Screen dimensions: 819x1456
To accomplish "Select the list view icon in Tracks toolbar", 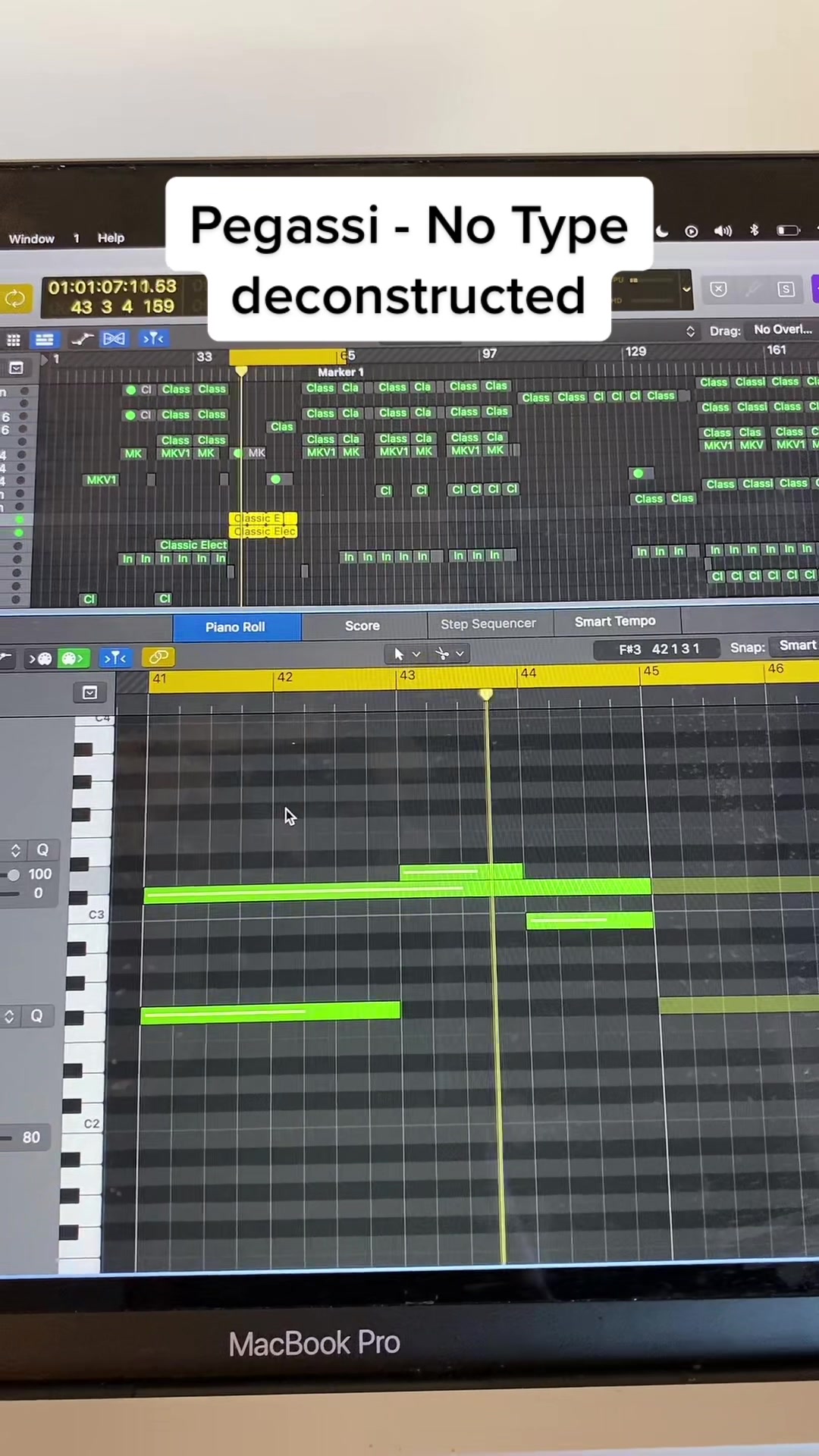I will point(45,339).
